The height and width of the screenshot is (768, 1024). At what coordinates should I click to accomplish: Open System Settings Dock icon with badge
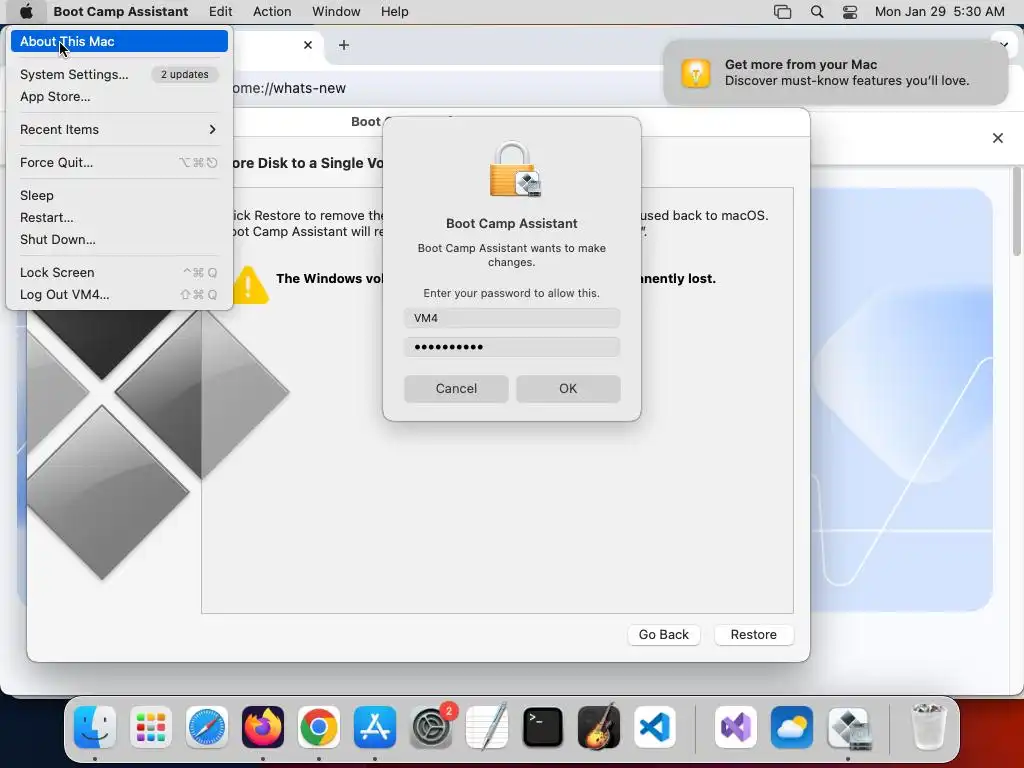(x=431, y=727)
